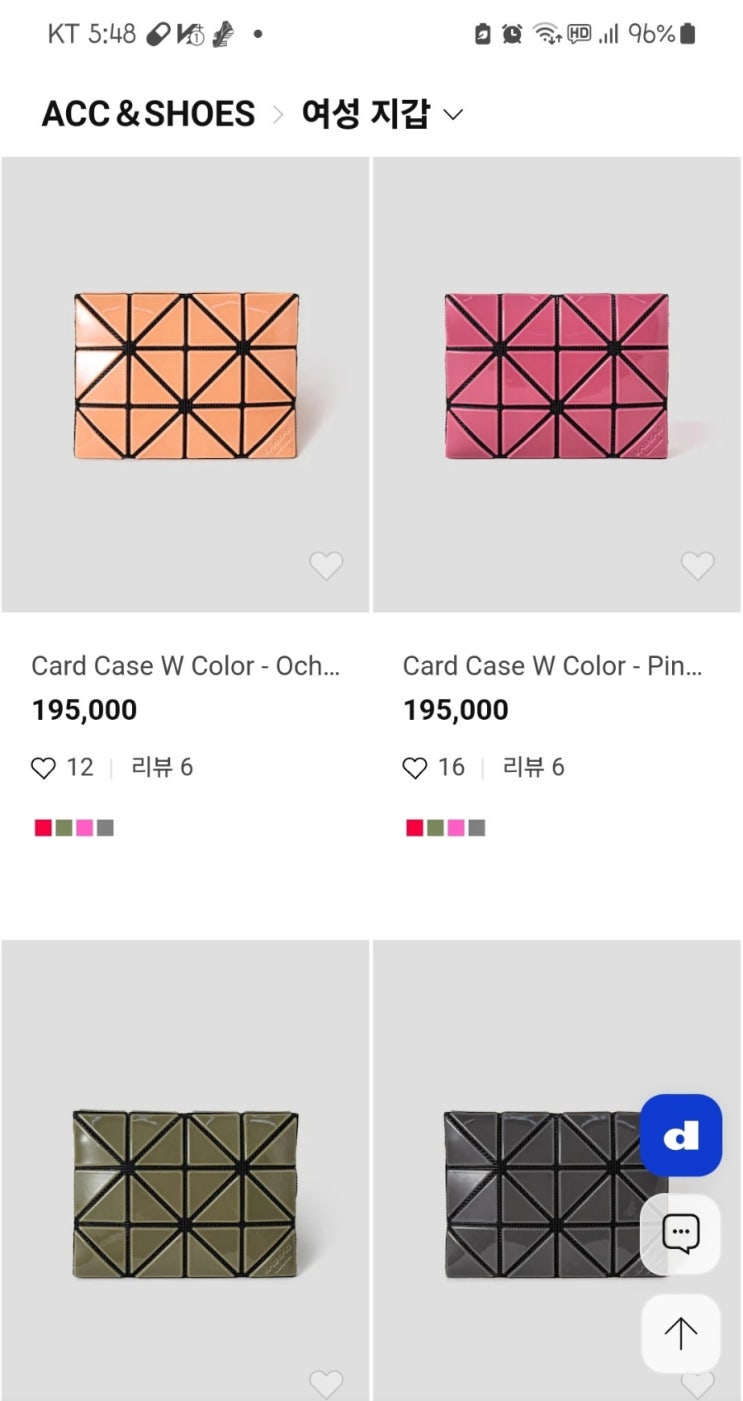
Task: Tap the blue floating 'd' button
Action: 681,1135
